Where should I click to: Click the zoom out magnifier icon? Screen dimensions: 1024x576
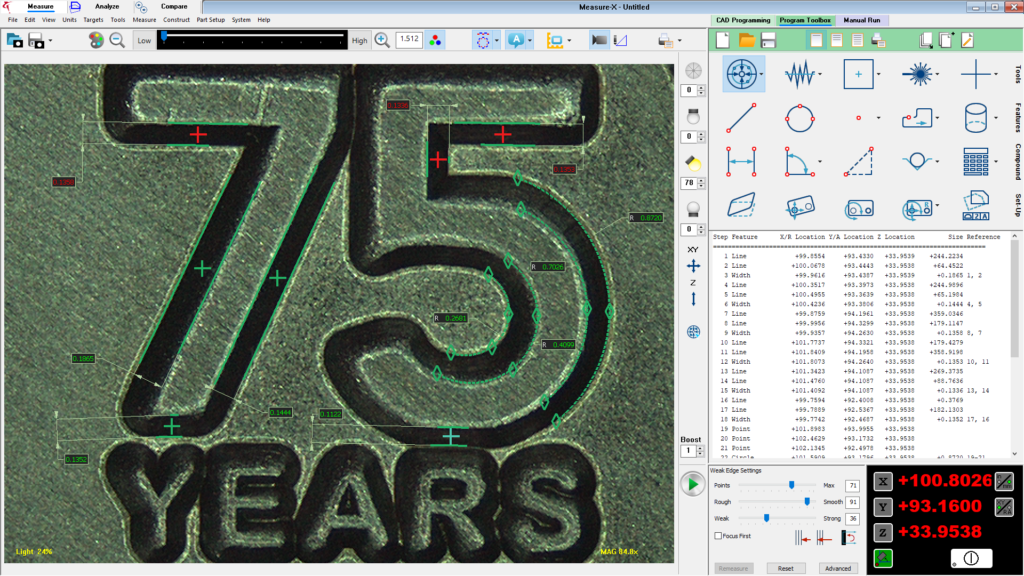pyautogui.click(x=117, y=40)
